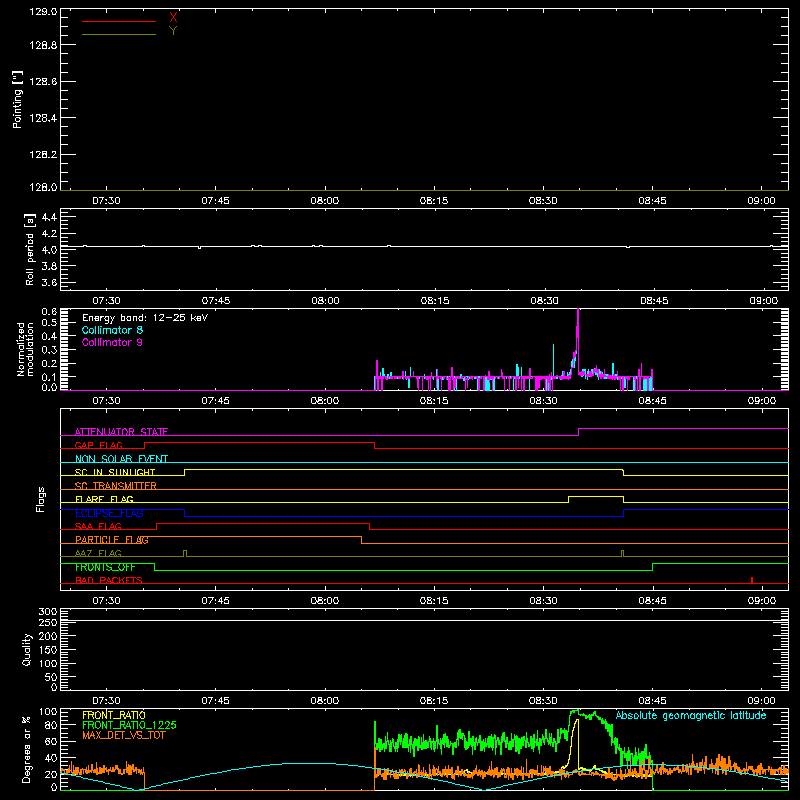The height and width of the screenshot is (800, 800).
Task: Click the Collimator 8 legend label
Action: [x=112, y=330]
